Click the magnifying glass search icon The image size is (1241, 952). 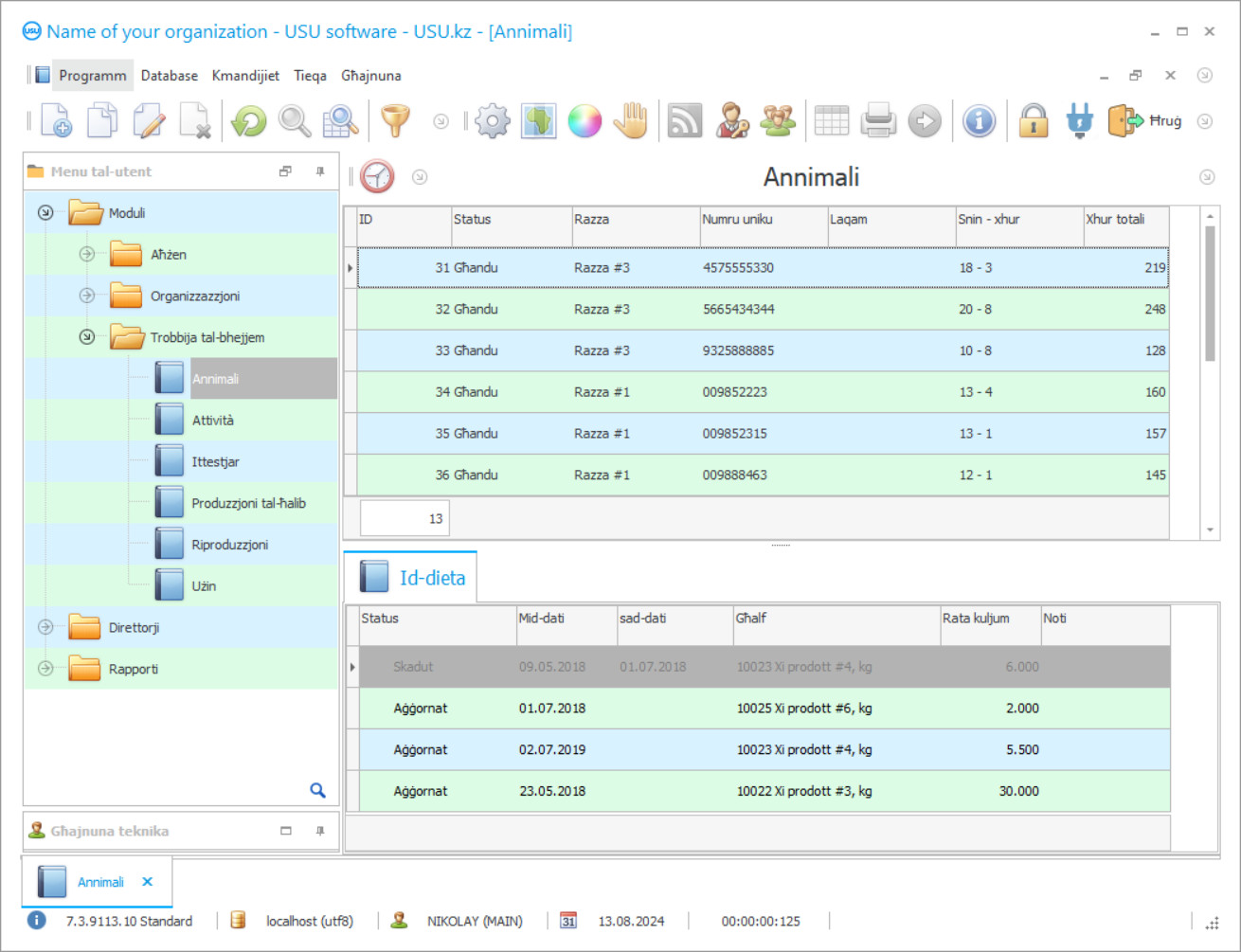pos(295,121)
